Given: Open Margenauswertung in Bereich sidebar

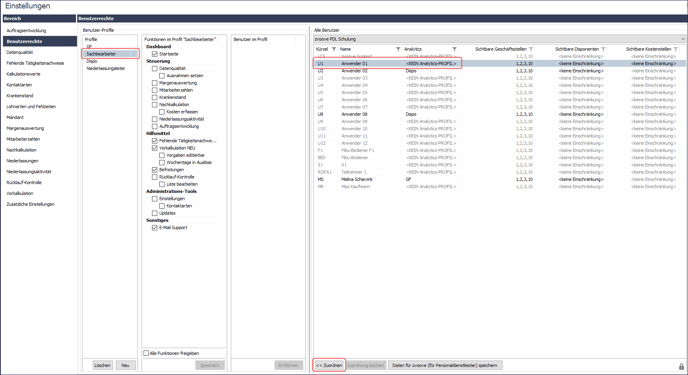Looking at the screenshot, I should (x=25, y=129).
